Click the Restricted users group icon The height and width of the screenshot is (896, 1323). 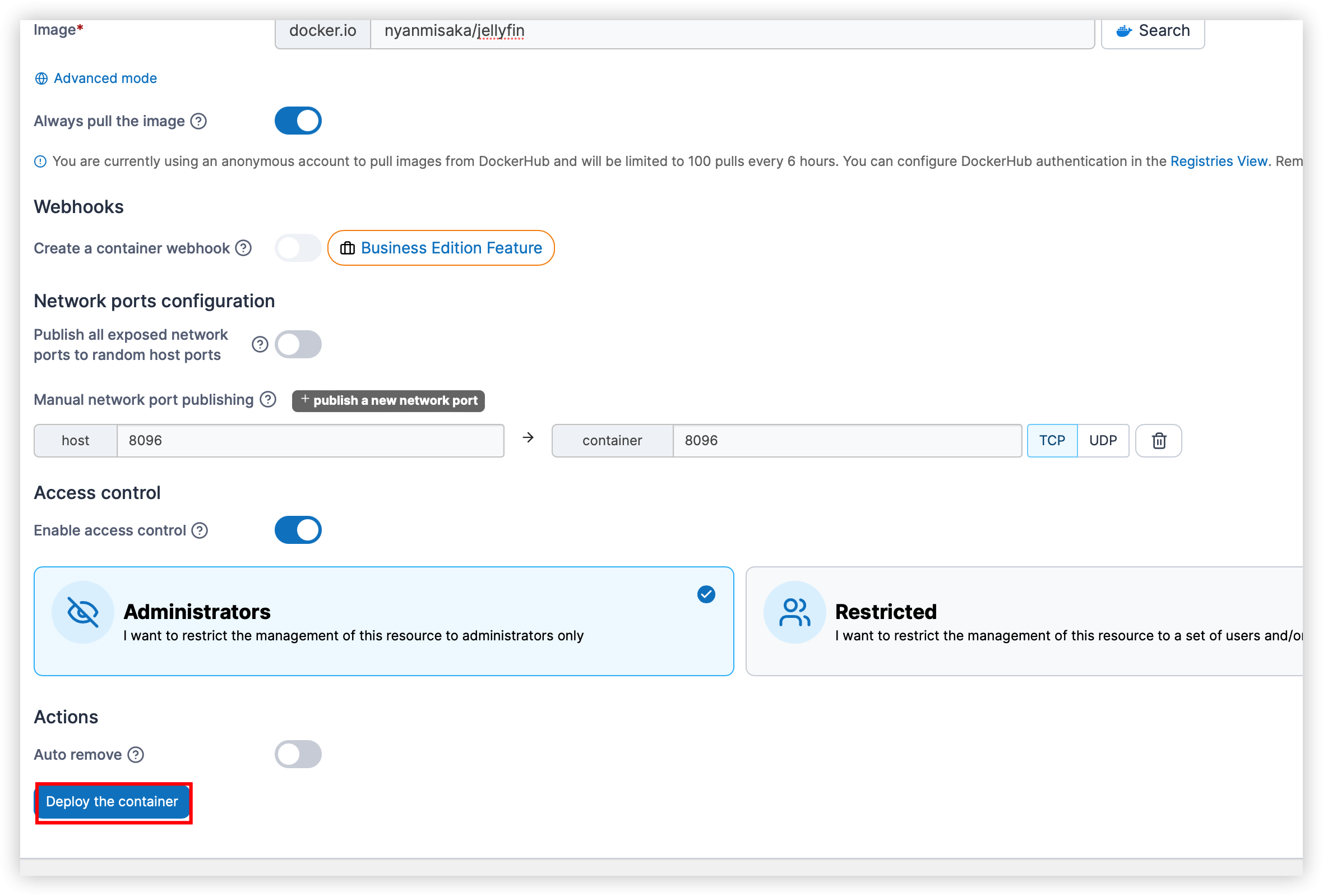[794, 612]
